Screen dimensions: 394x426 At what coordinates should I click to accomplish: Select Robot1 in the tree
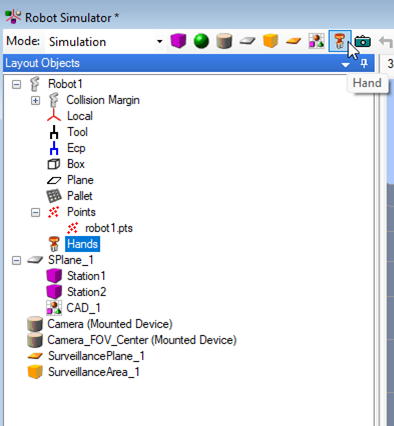pyautogui.click(x=65, y=84)
